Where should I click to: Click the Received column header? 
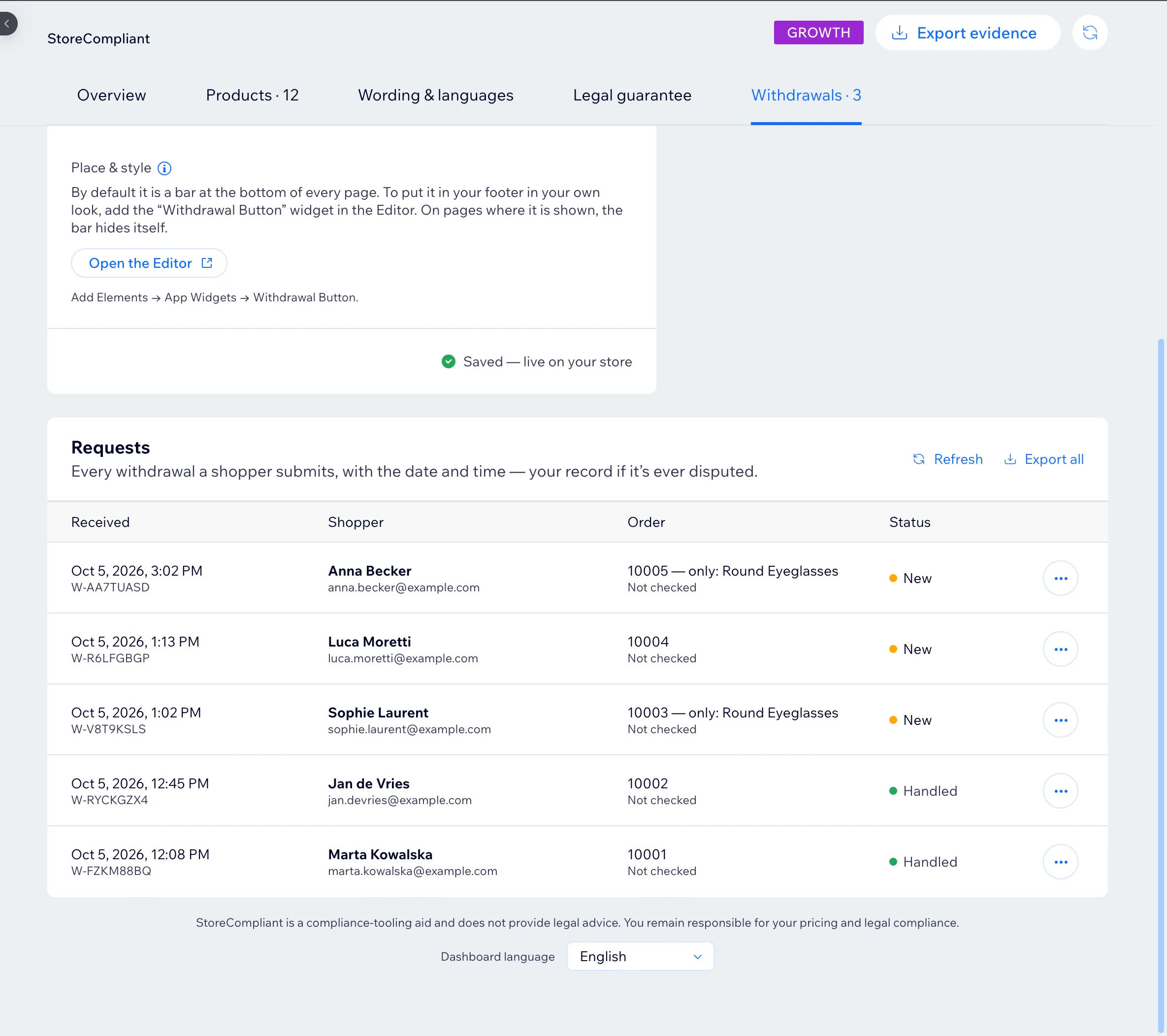(100, 522)
